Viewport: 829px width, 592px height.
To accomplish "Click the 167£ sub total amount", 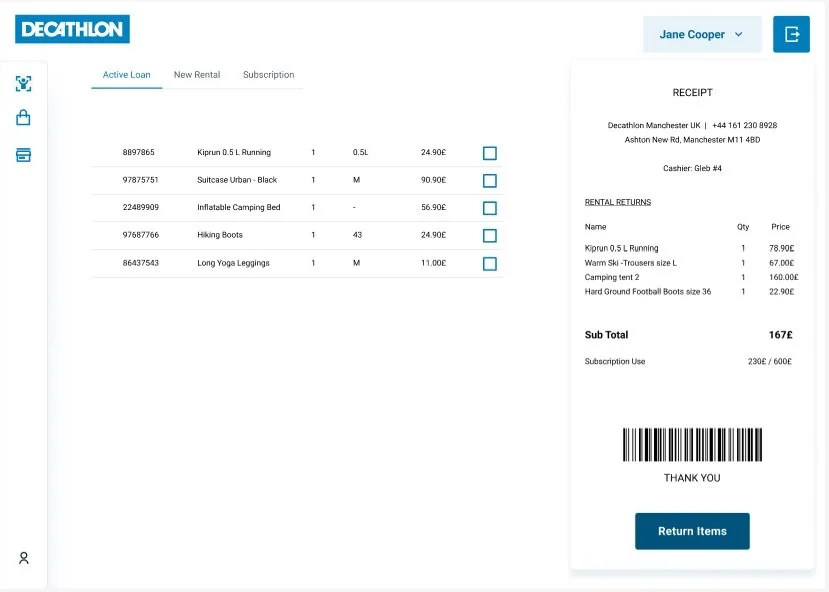I will point(780,335).
